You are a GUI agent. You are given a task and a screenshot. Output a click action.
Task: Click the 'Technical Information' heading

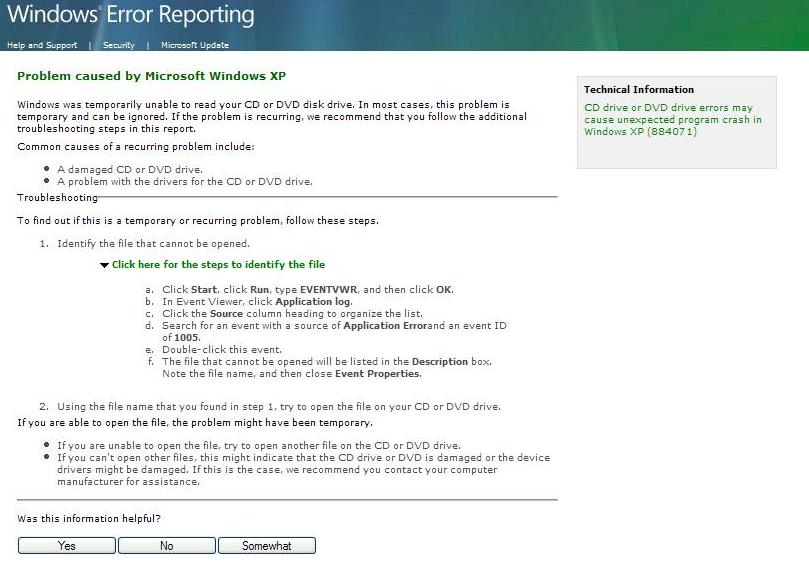639,89
